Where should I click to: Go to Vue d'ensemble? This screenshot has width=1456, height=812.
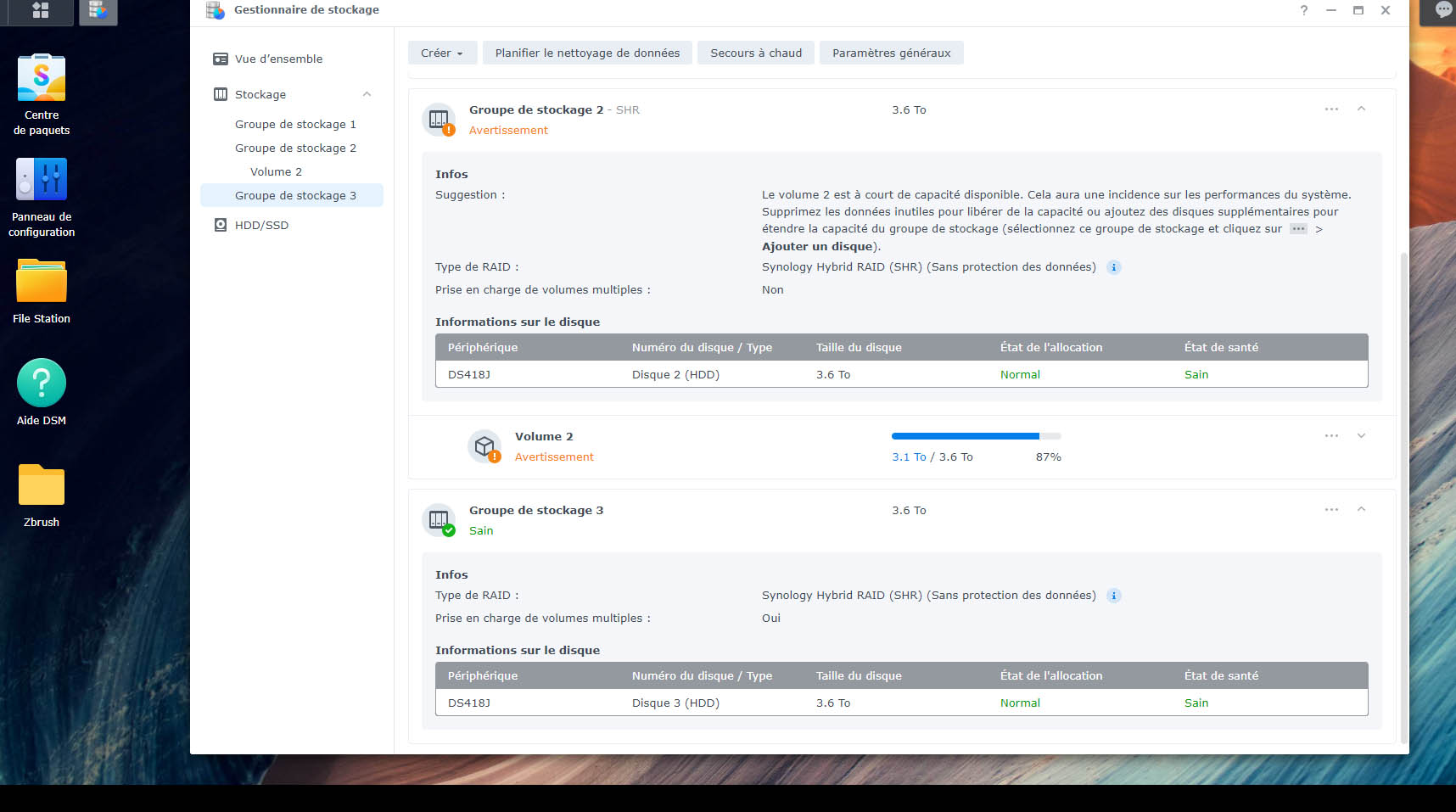(x=278, y=59)
